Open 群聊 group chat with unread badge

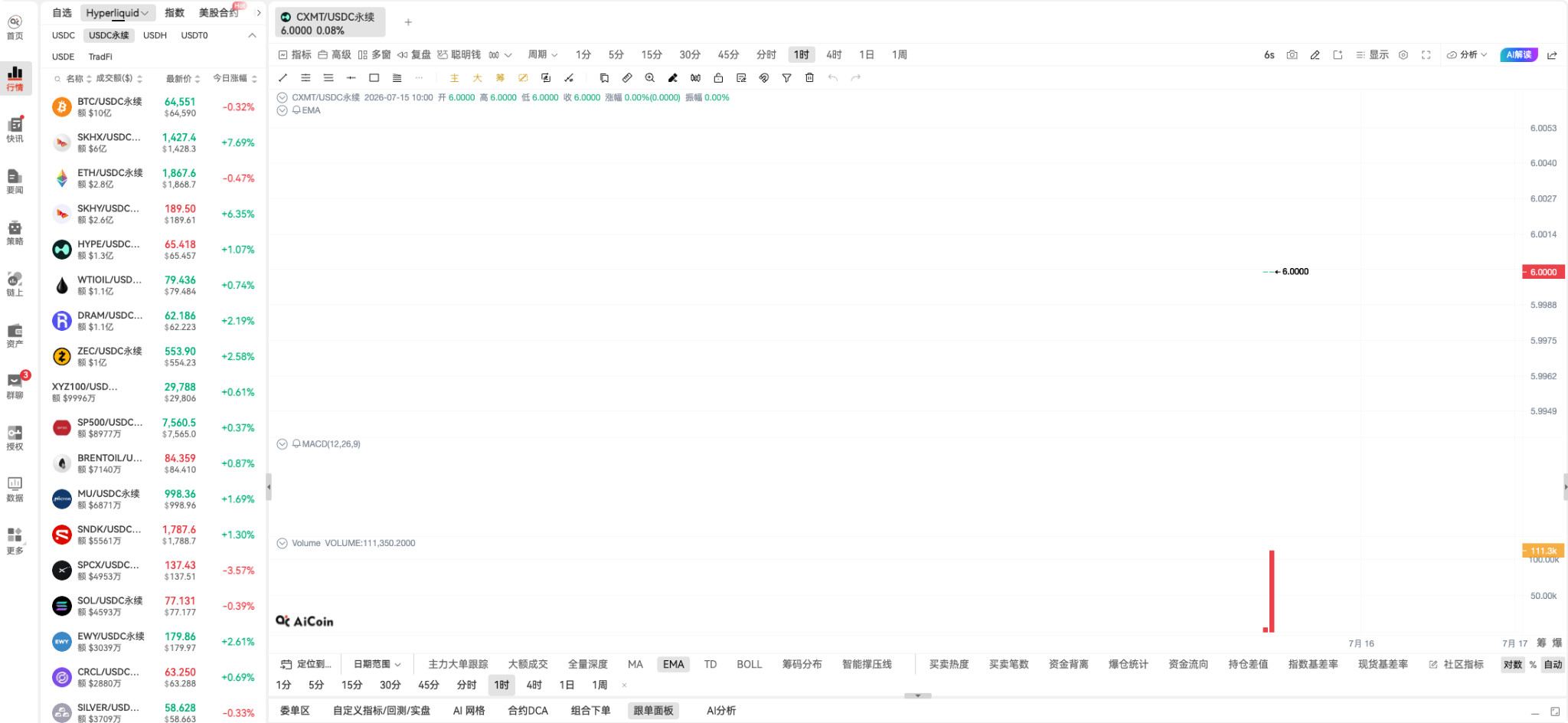tap(15, 386)
